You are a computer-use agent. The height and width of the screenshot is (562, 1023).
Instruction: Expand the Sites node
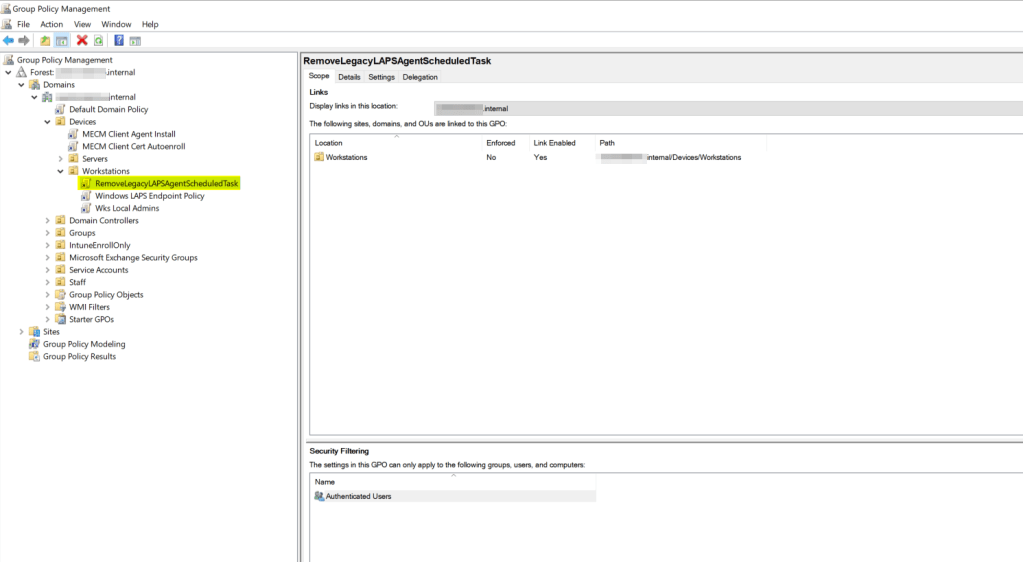click(x=22, y=332)
